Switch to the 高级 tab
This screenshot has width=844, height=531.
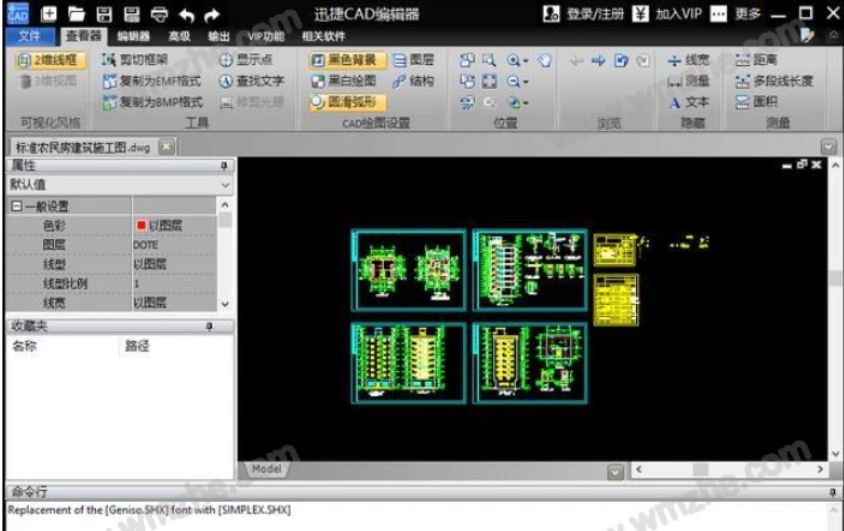click(x=179, y=37)
